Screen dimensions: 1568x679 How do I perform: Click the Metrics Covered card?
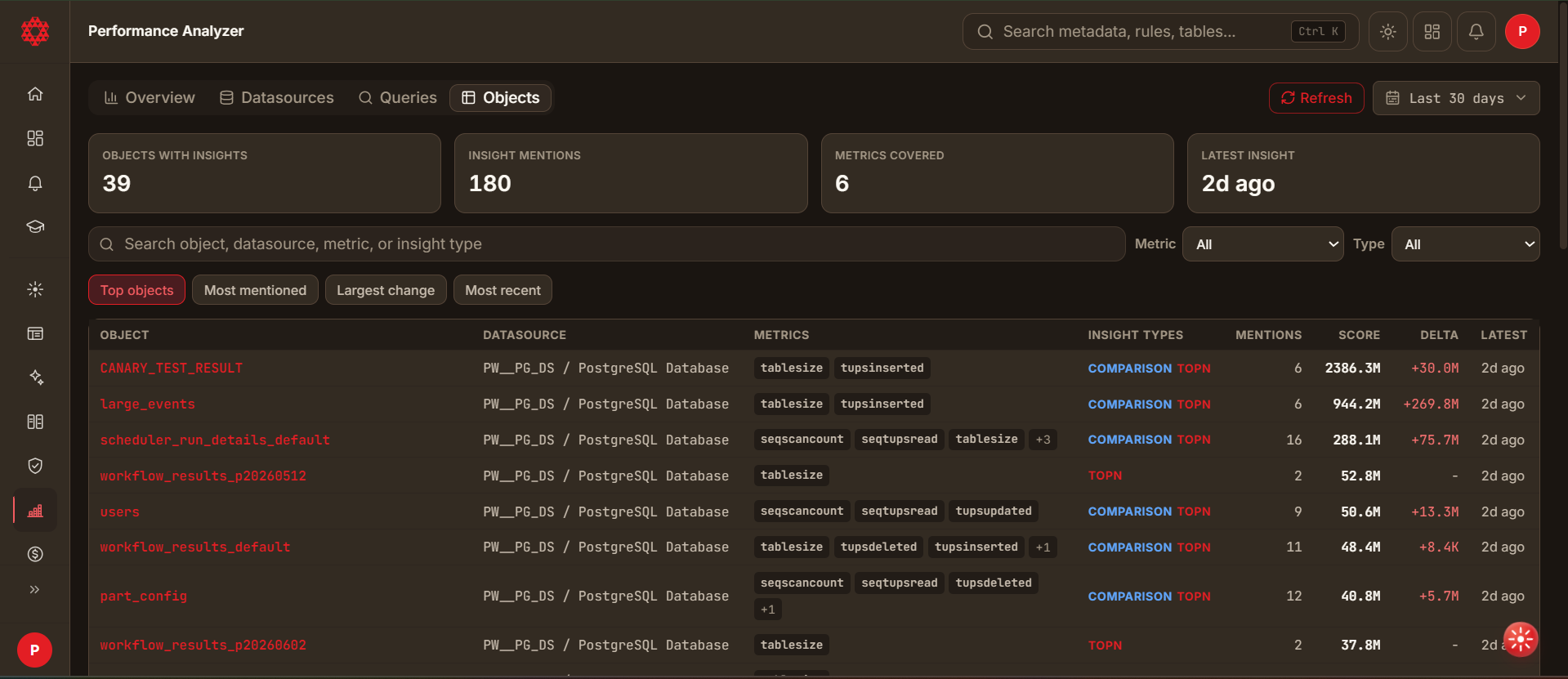pos(998,173)
